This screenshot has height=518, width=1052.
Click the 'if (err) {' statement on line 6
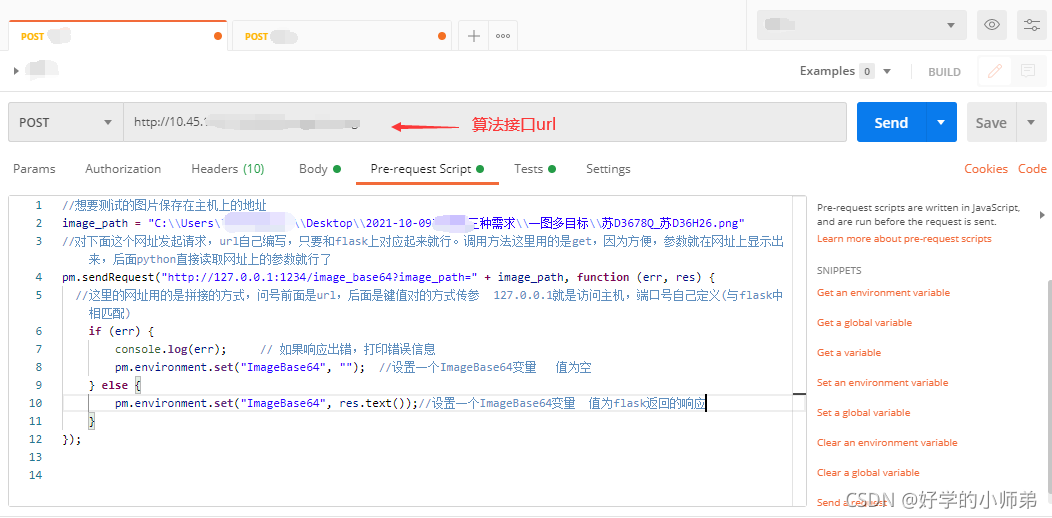(121, 331)
